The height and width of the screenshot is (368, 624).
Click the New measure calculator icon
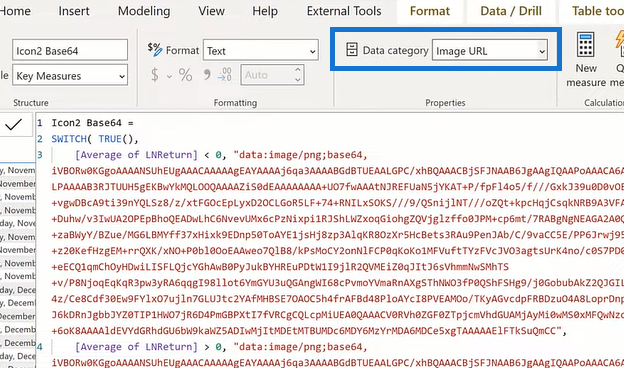coord(586,45)
